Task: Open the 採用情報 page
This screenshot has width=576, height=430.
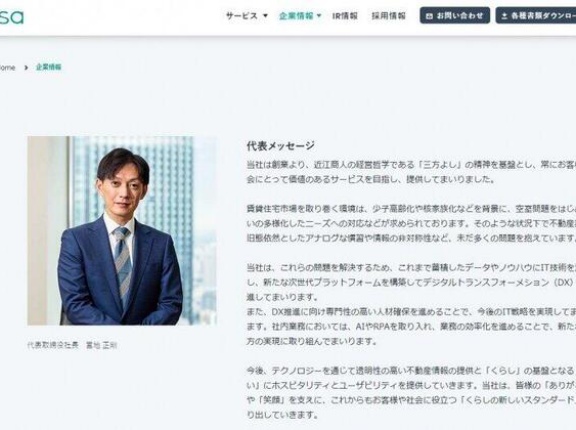Action: 389,16
